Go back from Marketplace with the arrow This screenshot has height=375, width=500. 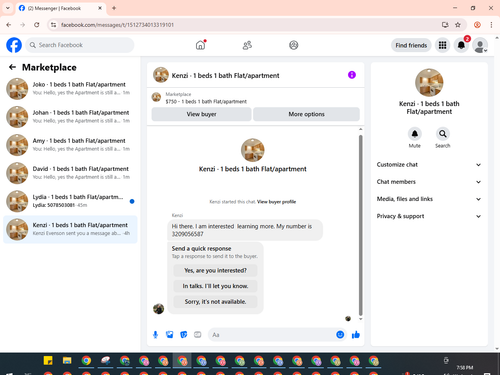(12, 67)
